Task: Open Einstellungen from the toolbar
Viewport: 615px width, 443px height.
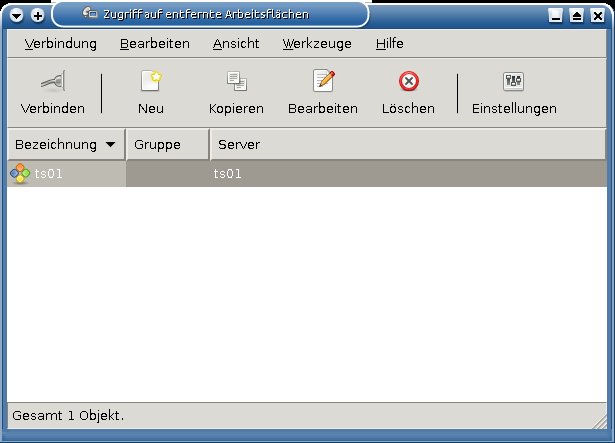Action: coord(514,82)
